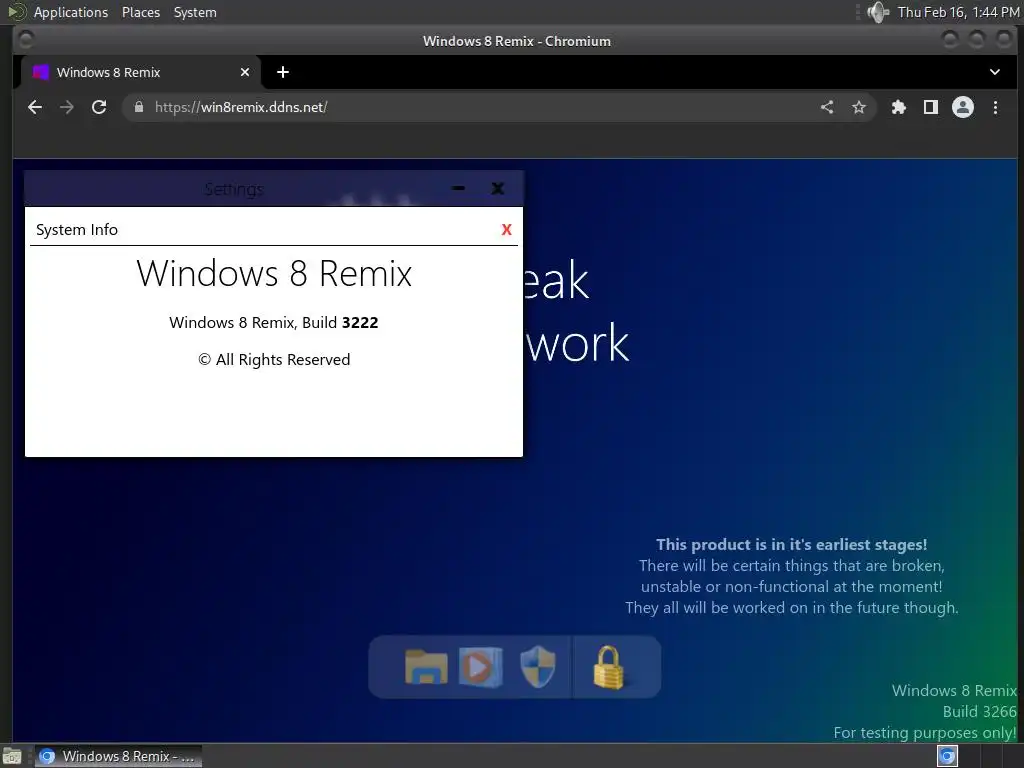The image size is (1024, 768).
Task: Select the Windows 8 Remix tab
Action: [140, 72]
